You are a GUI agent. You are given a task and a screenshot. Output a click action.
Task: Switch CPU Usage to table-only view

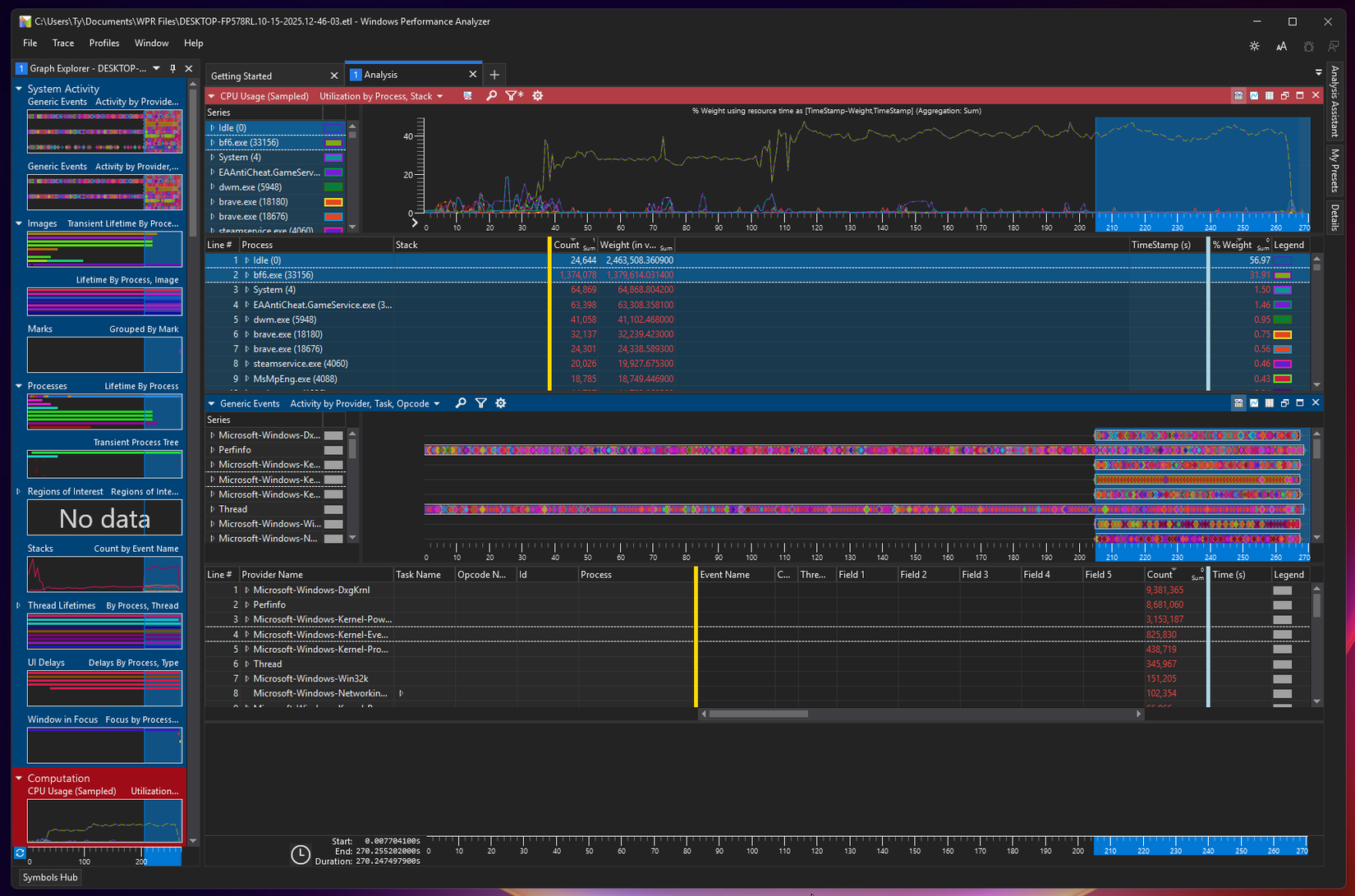1269,96
